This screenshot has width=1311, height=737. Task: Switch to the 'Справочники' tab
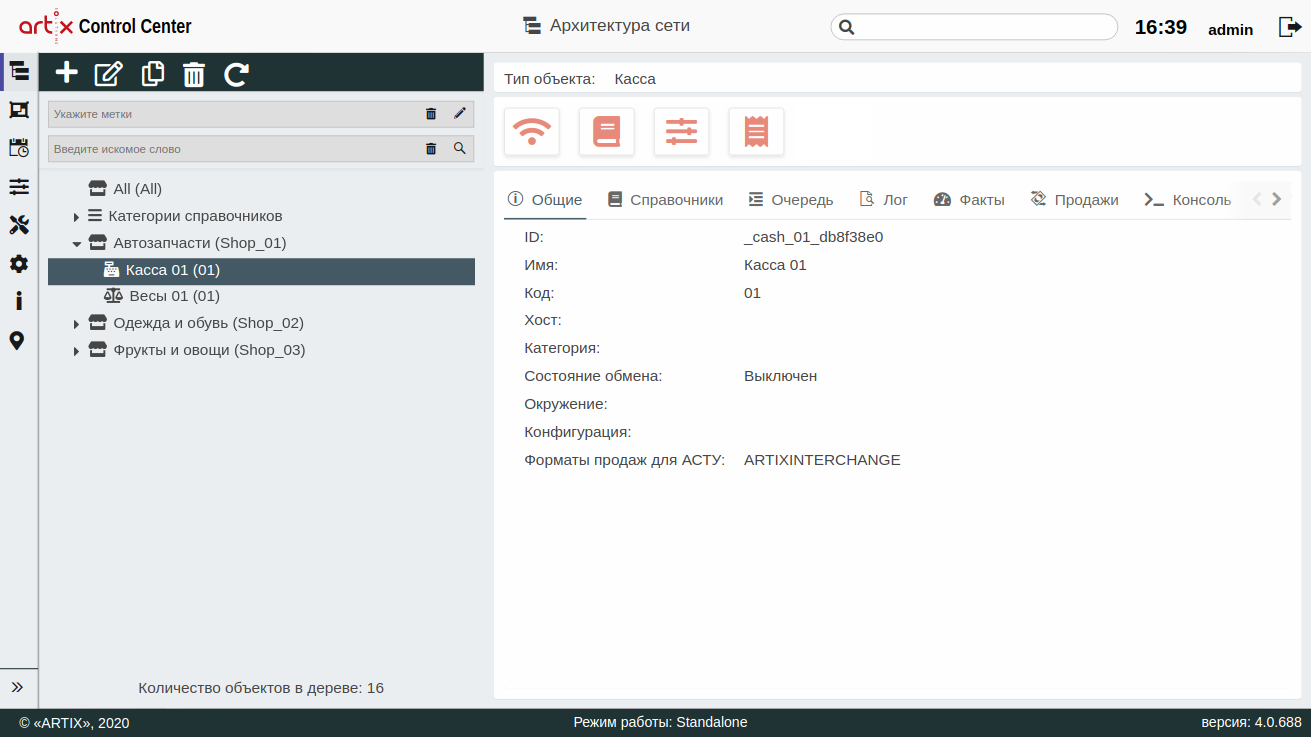click(665, 200)
